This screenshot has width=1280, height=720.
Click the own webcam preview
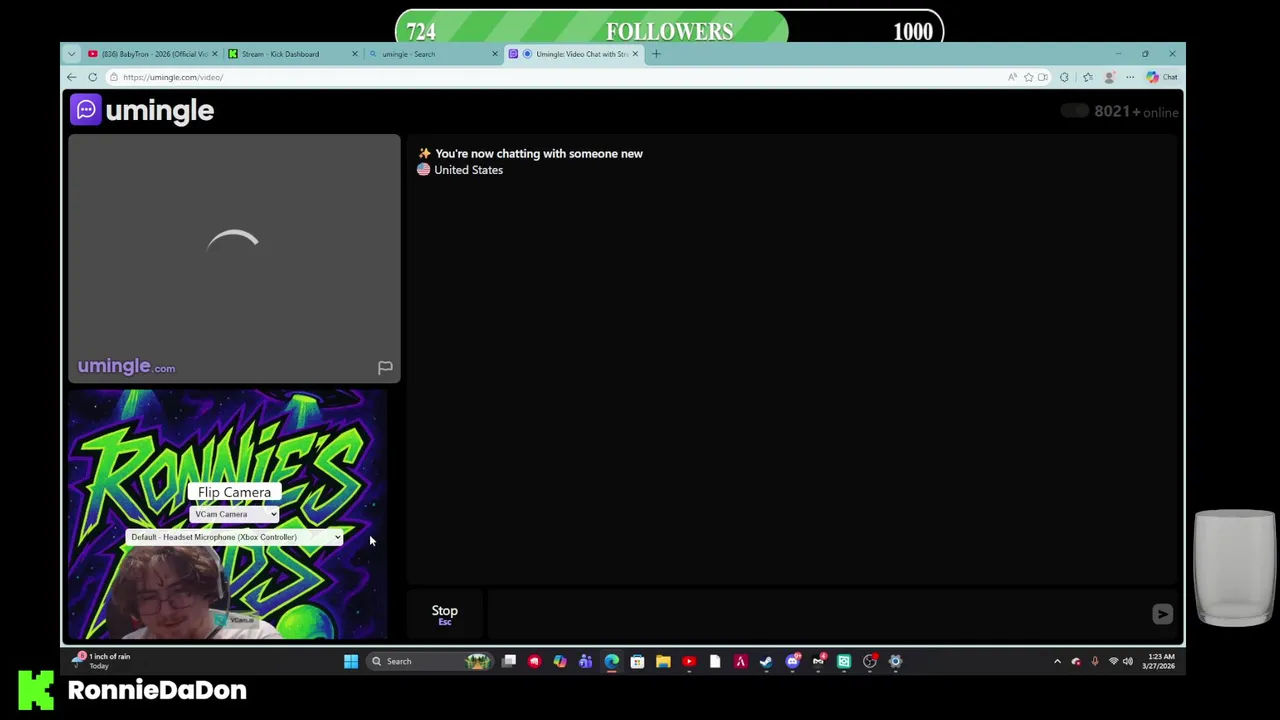pyautogui.click(x=228, y=514)
